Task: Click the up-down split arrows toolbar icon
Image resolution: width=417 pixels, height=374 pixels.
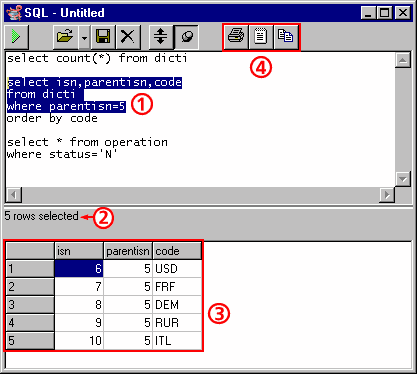Action: pos(161,36)
